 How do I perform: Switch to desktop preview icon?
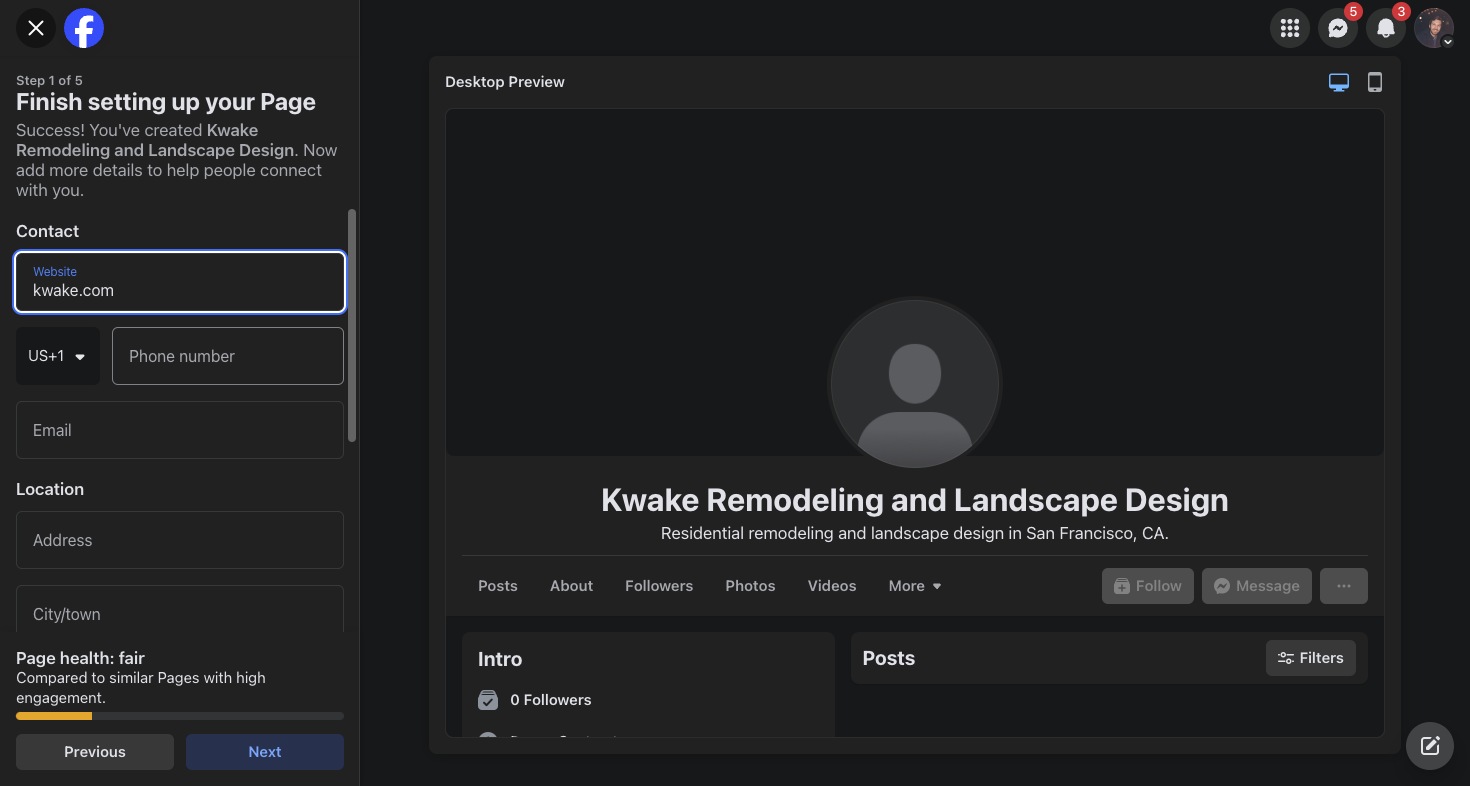(1339, 82)
